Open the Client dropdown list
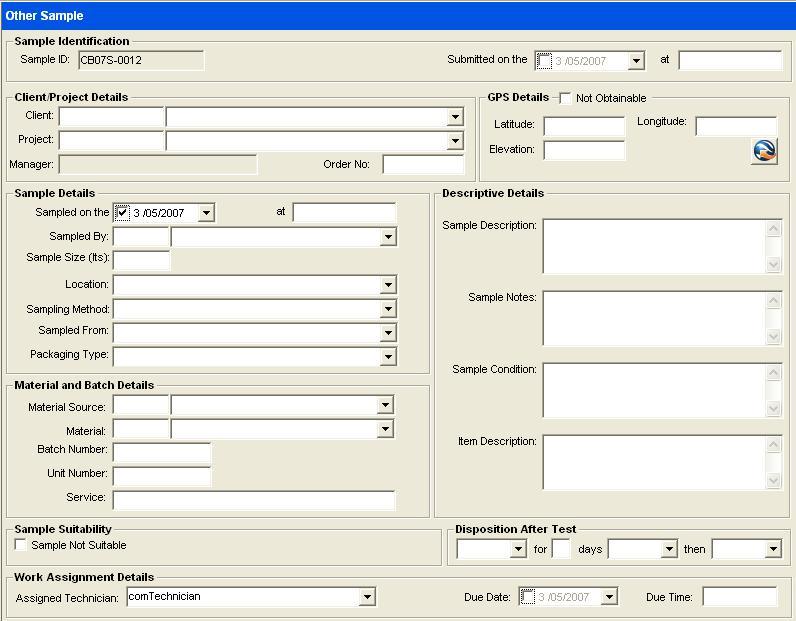Image resolution: width=796 pixels, height=621 pixels. coord(455,117)
